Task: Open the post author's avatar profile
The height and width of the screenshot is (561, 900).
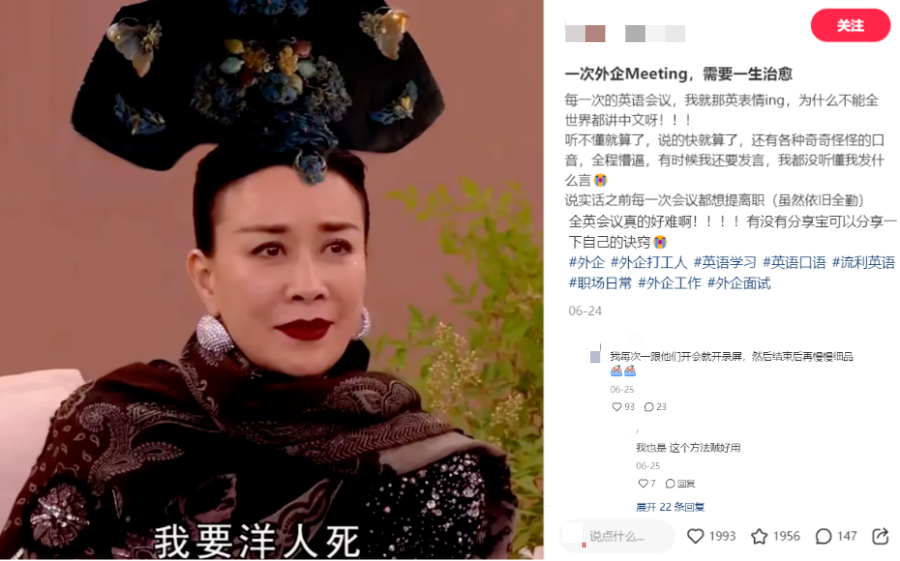Action: [x=585, y=33]
